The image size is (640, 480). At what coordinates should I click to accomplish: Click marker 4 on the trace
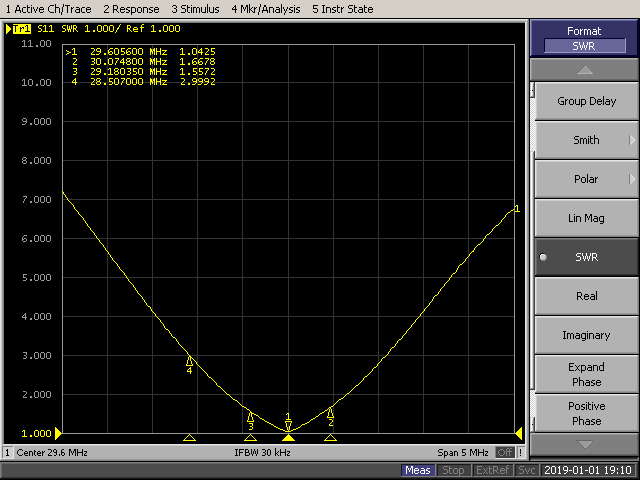[x=189, y=364]
